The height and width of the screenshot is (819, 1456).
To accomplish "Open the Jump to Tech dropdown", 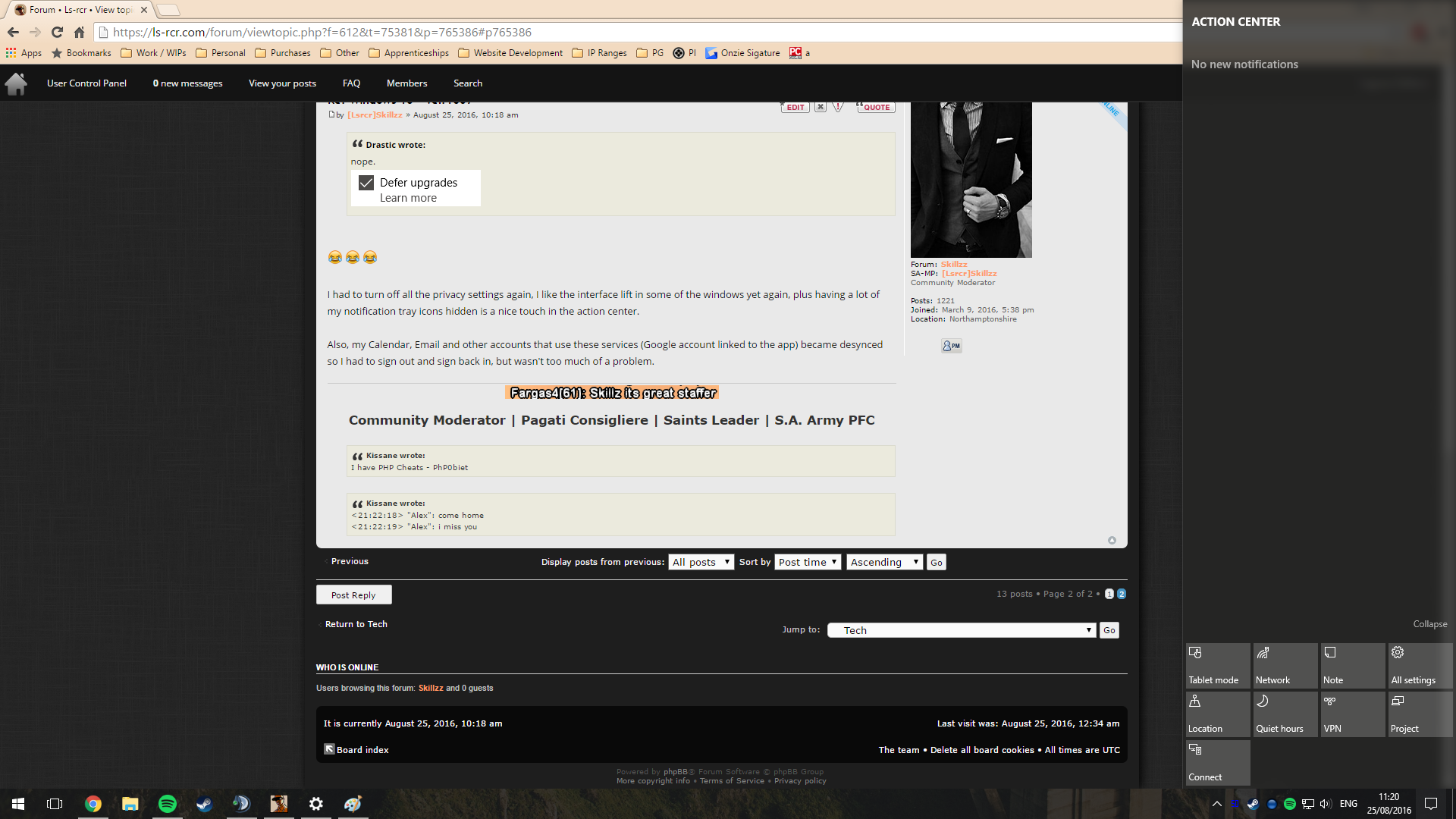I will (962, 630).
